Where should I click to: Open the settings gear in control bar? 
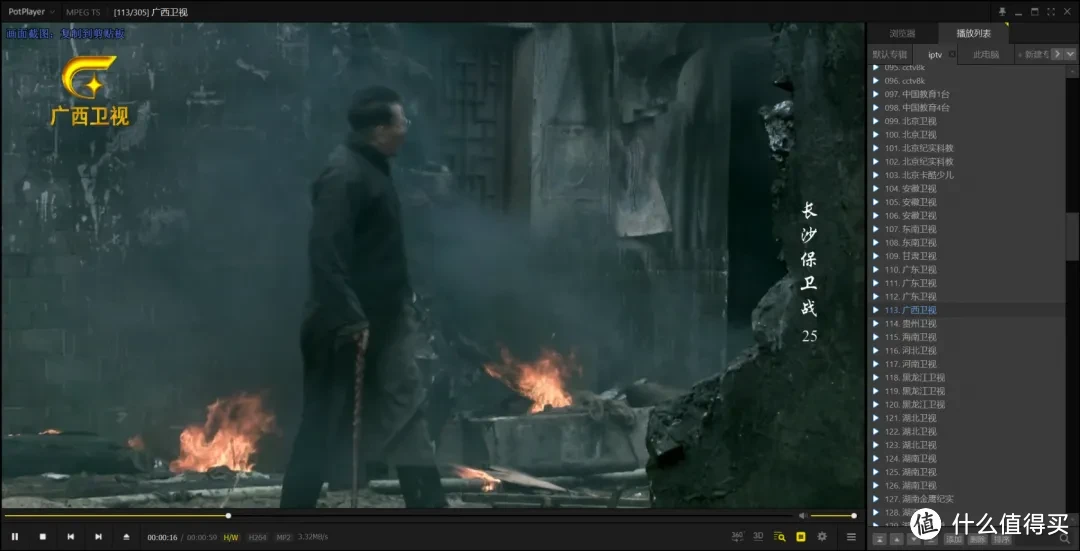[x=822, y=537]
